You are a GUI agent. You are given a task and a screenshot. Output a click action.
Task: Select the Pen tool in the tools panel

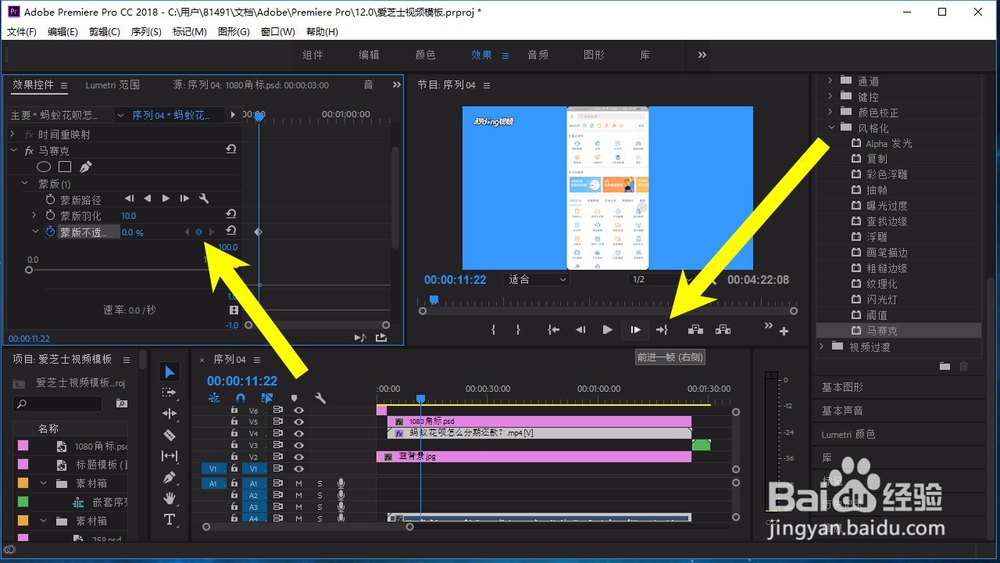[169, 477]
